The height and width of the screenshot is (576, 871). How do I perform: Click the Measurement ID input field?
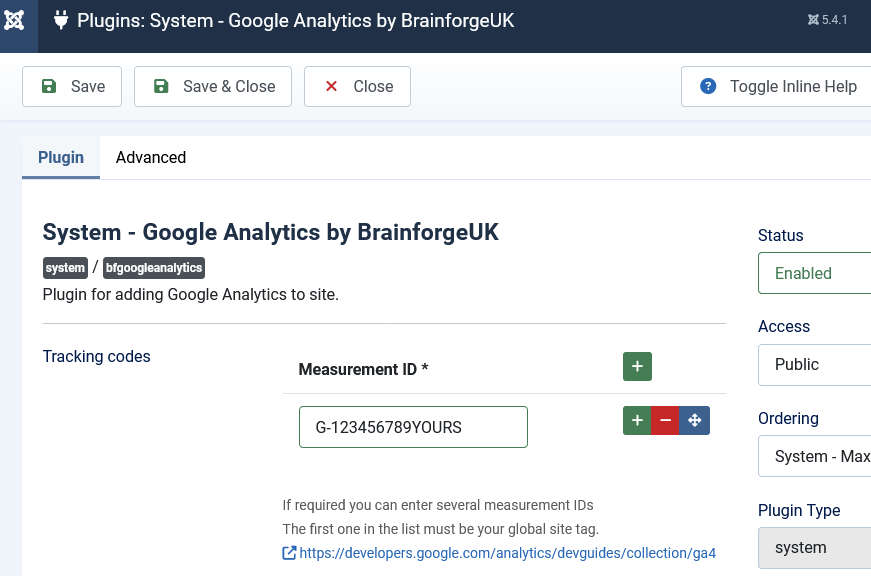pyautogui.click(x=413, y=427)
